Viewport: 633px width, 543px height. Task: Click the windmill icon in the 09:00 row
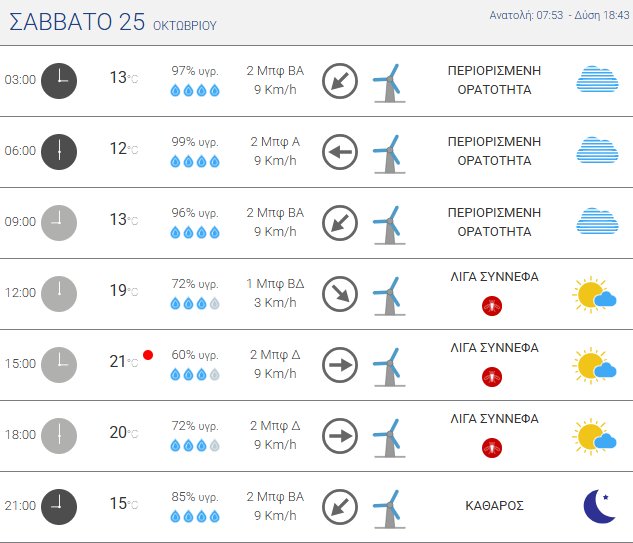(x=388, y=223)
